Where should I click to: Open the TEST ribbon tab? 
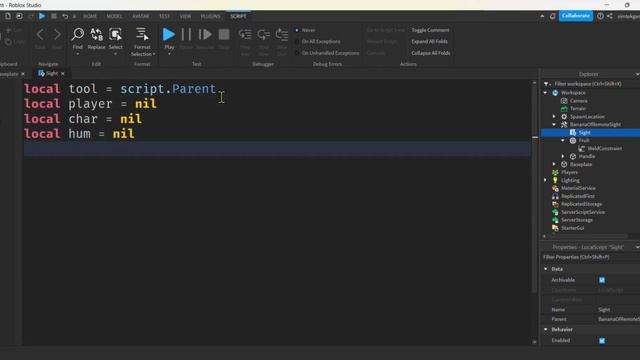pos(164,16)
